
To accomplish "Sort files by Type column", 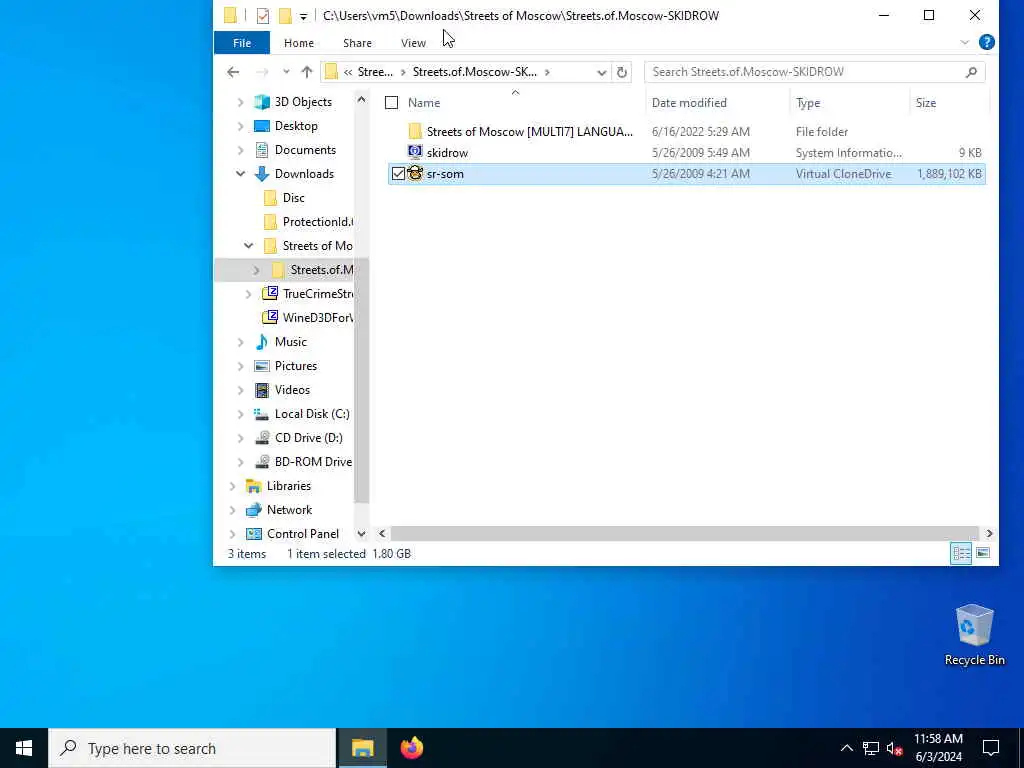I will coord(808,103).
